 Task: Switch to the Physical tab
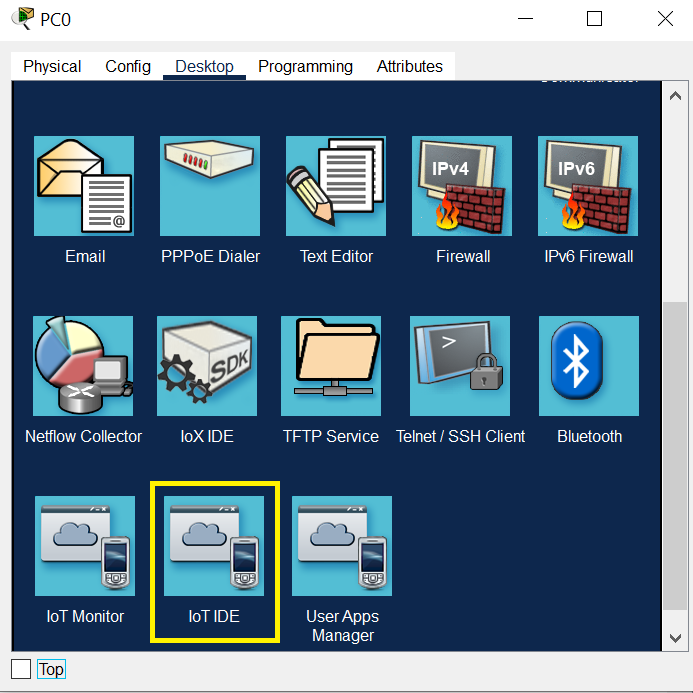pos(52,66)
